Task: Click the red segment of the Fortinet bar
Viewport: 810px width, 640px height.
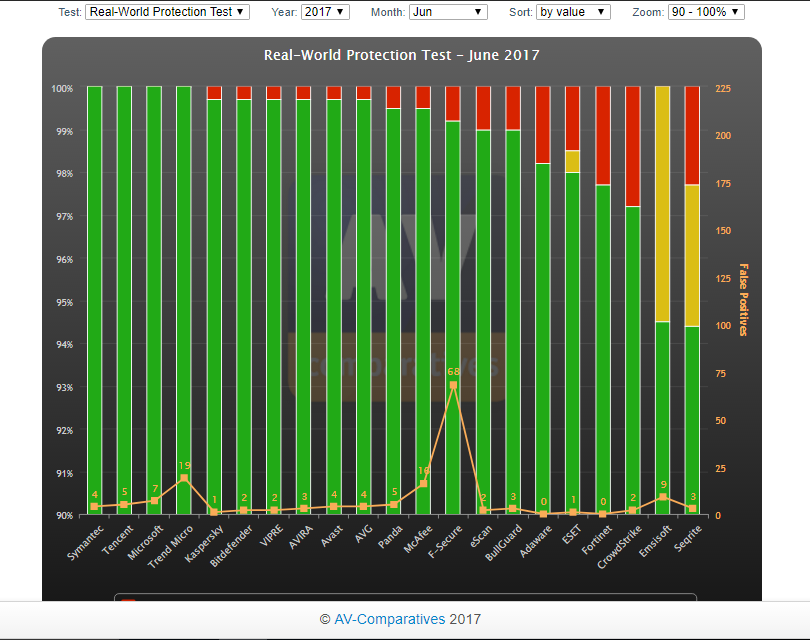Action: point(603,136)
